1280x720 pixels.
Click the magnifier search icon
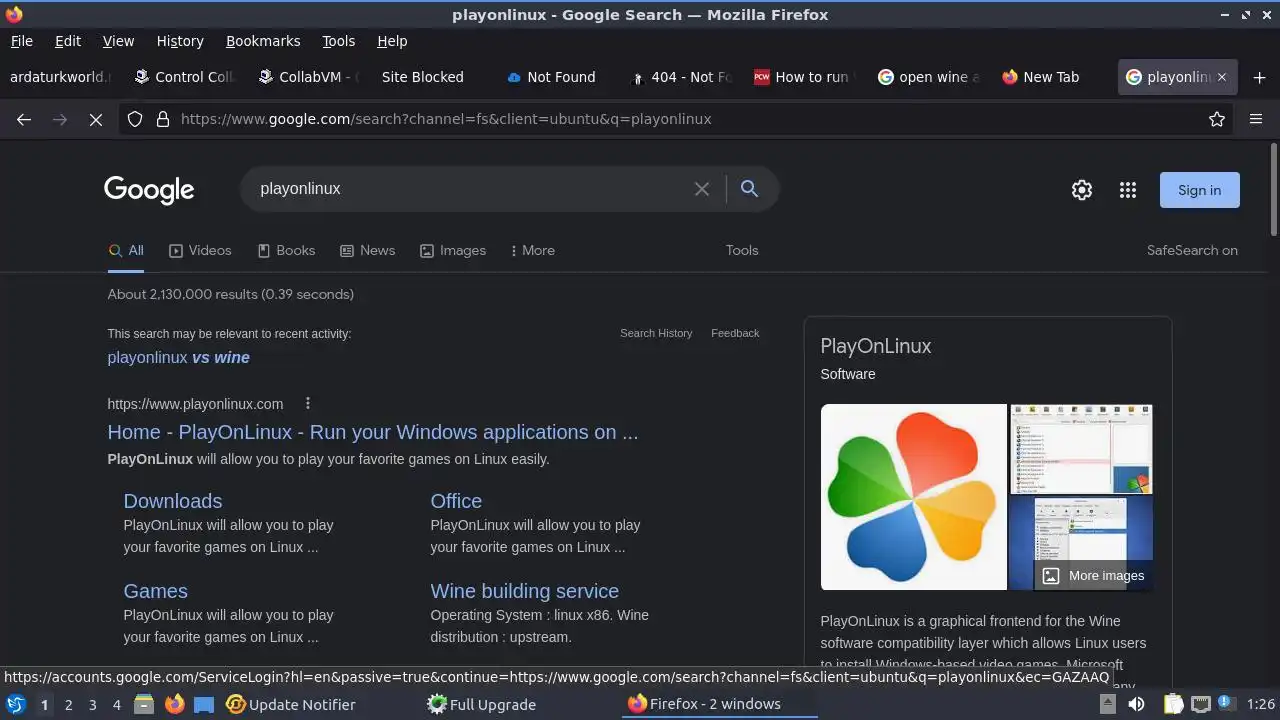[749, 189]
